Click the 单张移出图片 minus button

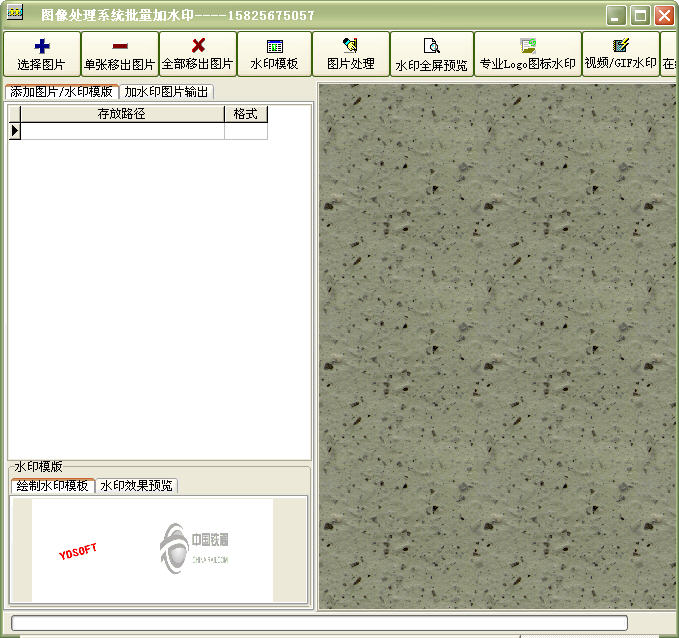(x=120, y=54)
